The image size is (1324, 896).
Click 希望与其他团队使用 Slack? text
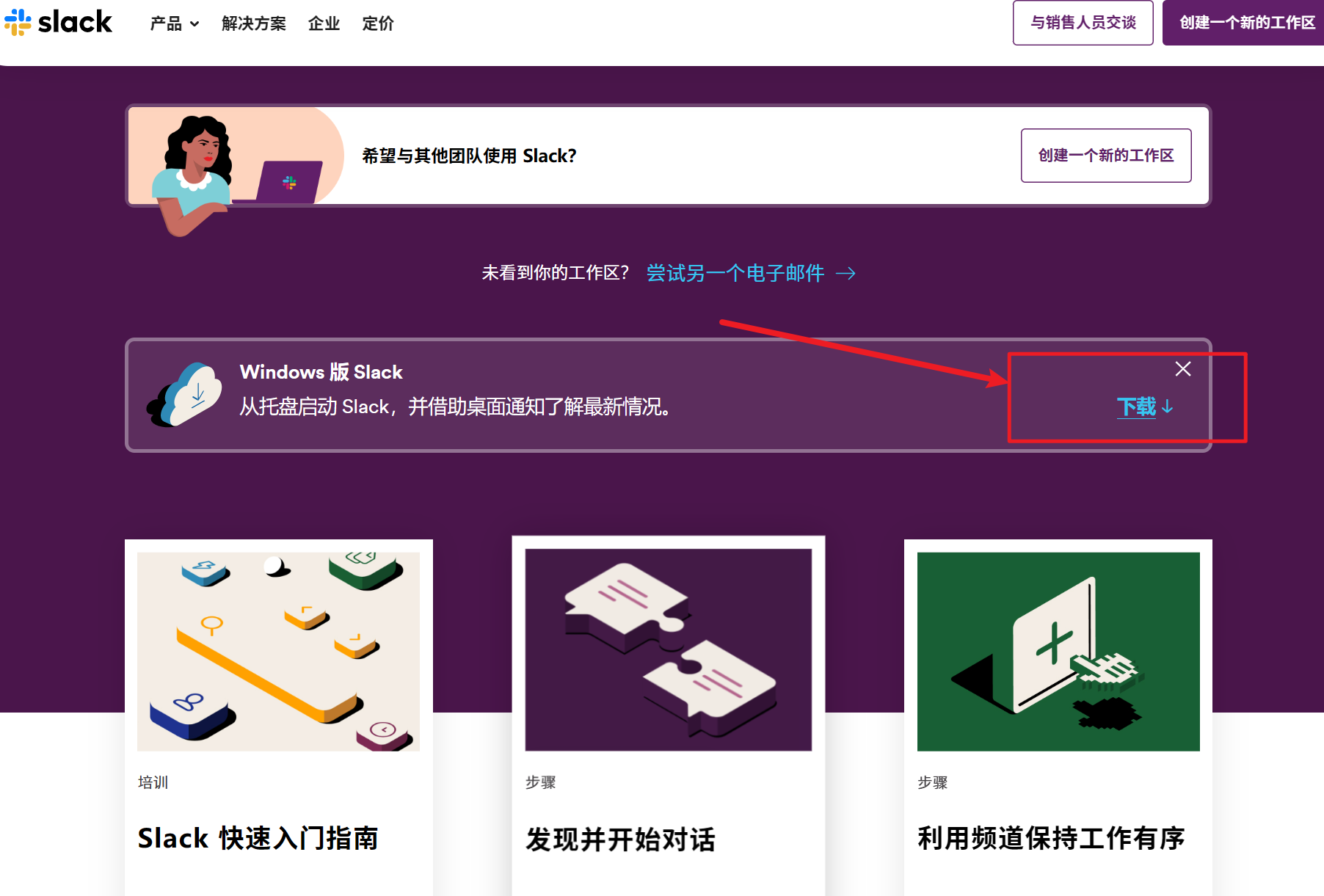pos(469,156)
